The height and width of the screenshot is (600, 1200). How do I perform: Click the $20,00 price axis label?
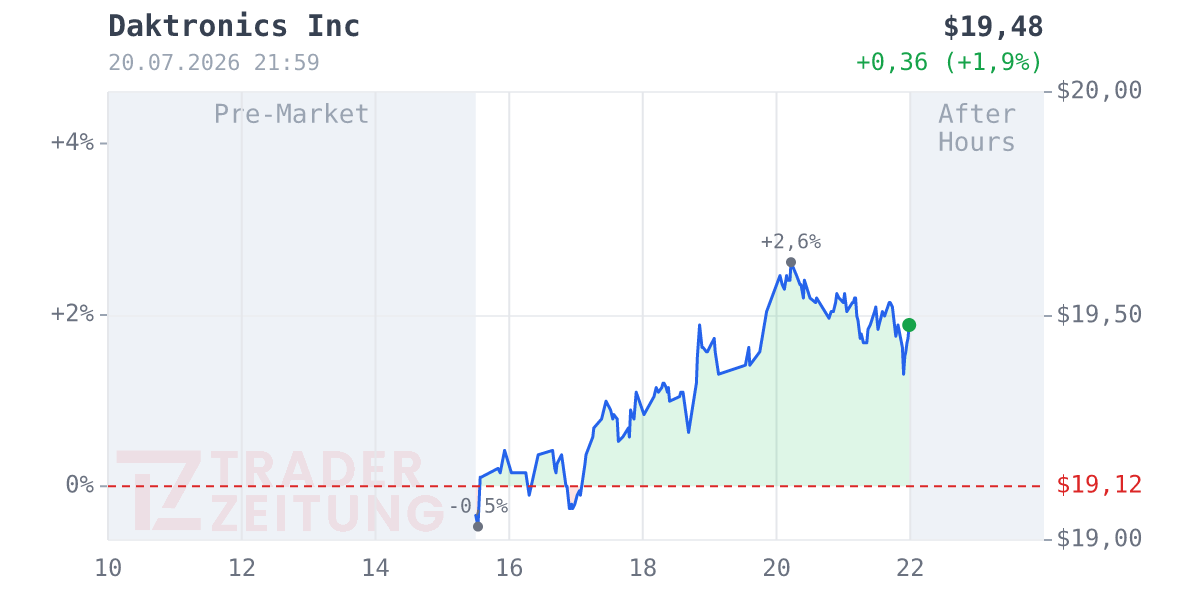tap(1100, 91)
